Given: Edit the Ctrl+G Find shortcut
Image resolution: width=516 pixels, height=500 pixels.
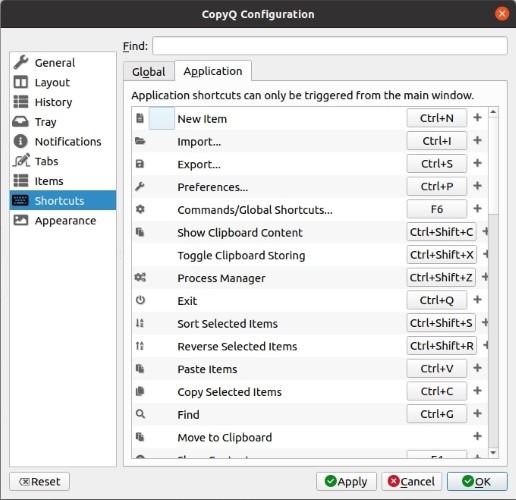Looking at the screenshot, I should tap(437, 414).
